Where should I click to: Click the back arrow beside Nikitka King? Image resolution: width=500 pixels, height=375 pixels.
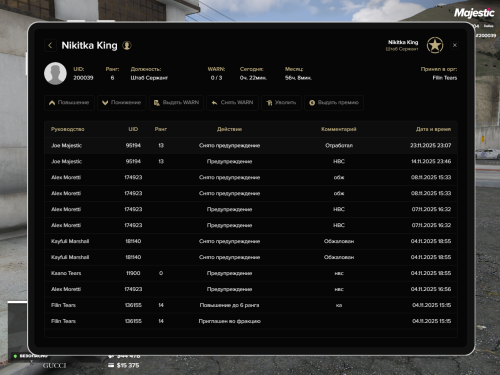[x=50, y=45]
